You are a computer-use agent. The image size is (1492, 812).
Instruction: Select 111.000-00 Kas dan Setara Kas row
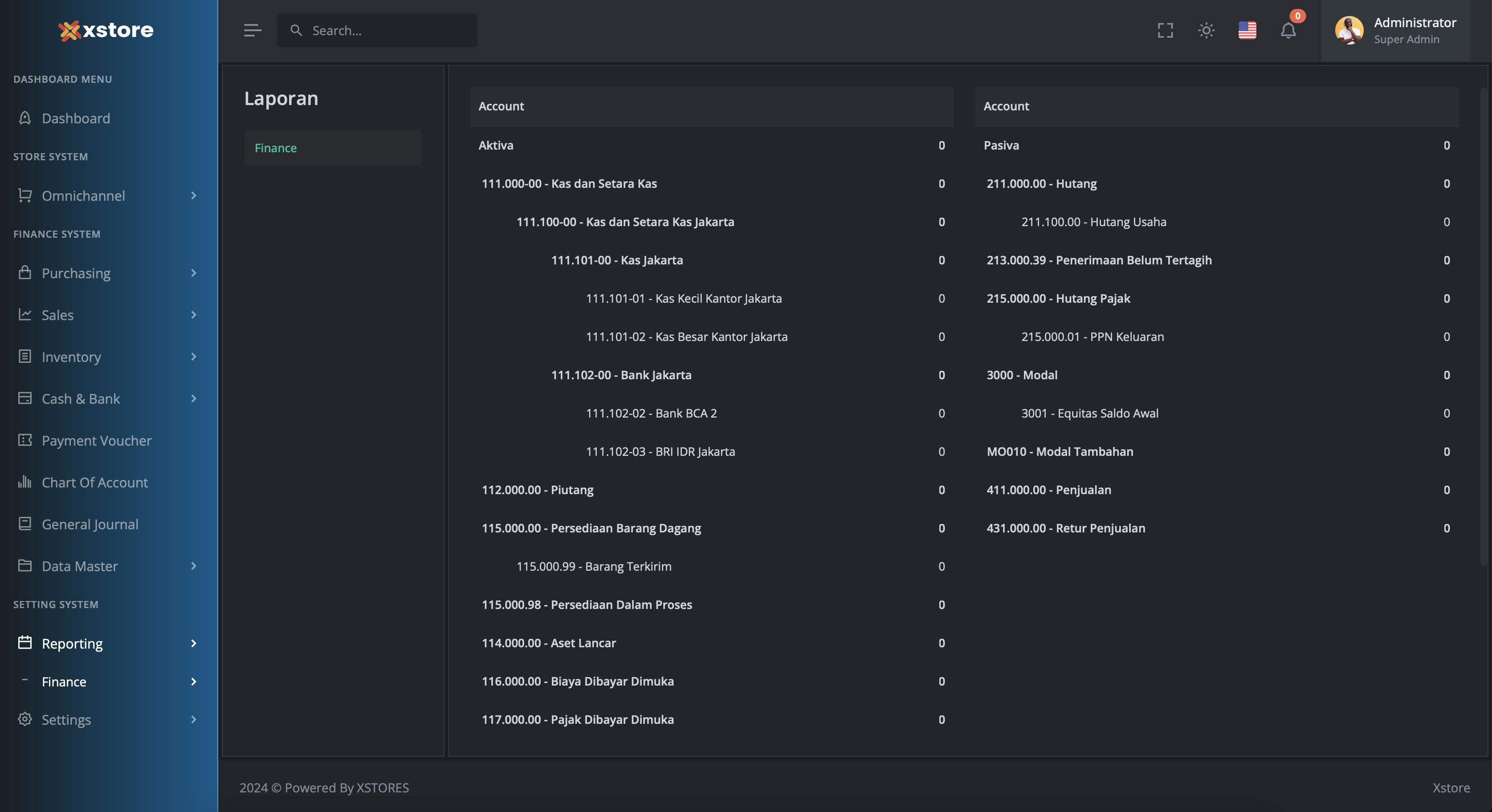tap(712, 183)
